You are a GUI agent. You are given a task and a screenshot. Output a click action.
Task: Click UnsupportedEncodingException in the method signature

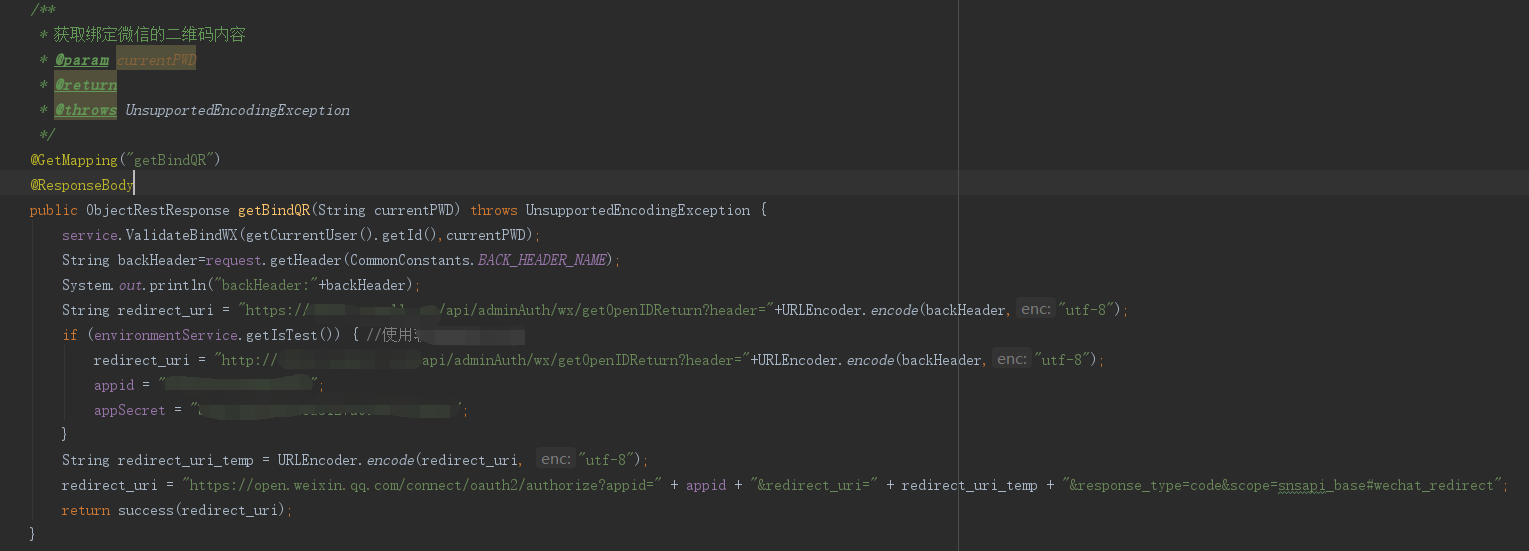pyautogui.click(x=638, y=210)
